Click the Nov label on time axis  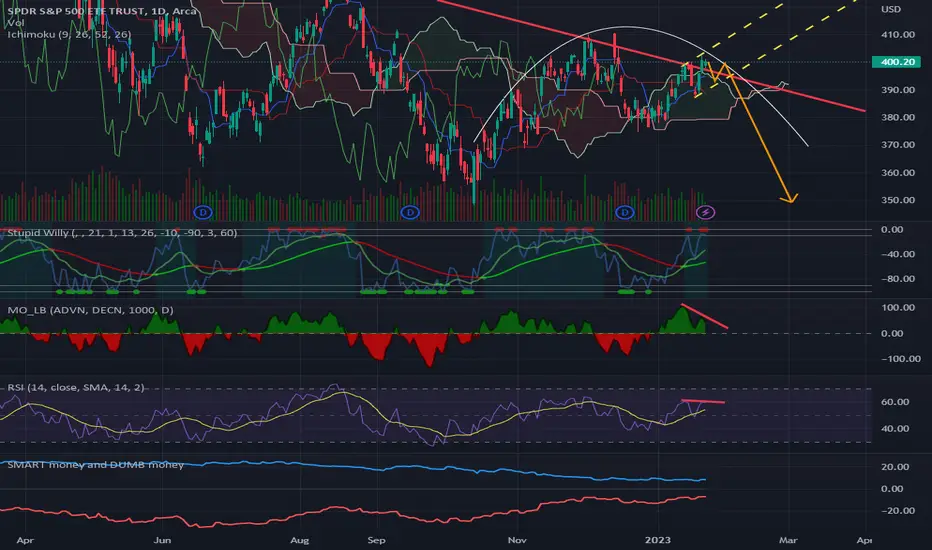(517, 540)
